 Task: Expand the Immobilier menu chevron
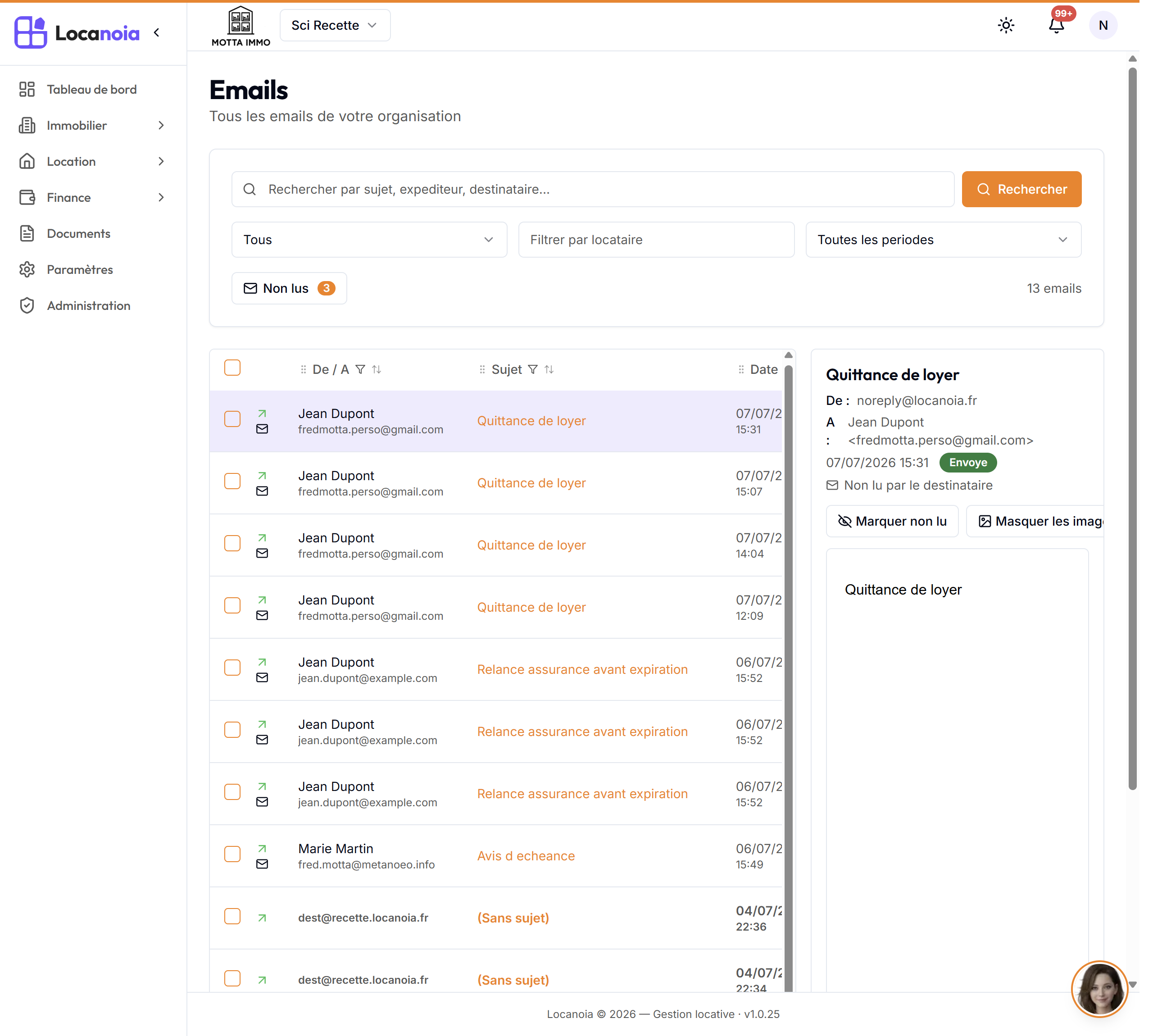coord(161,125)
